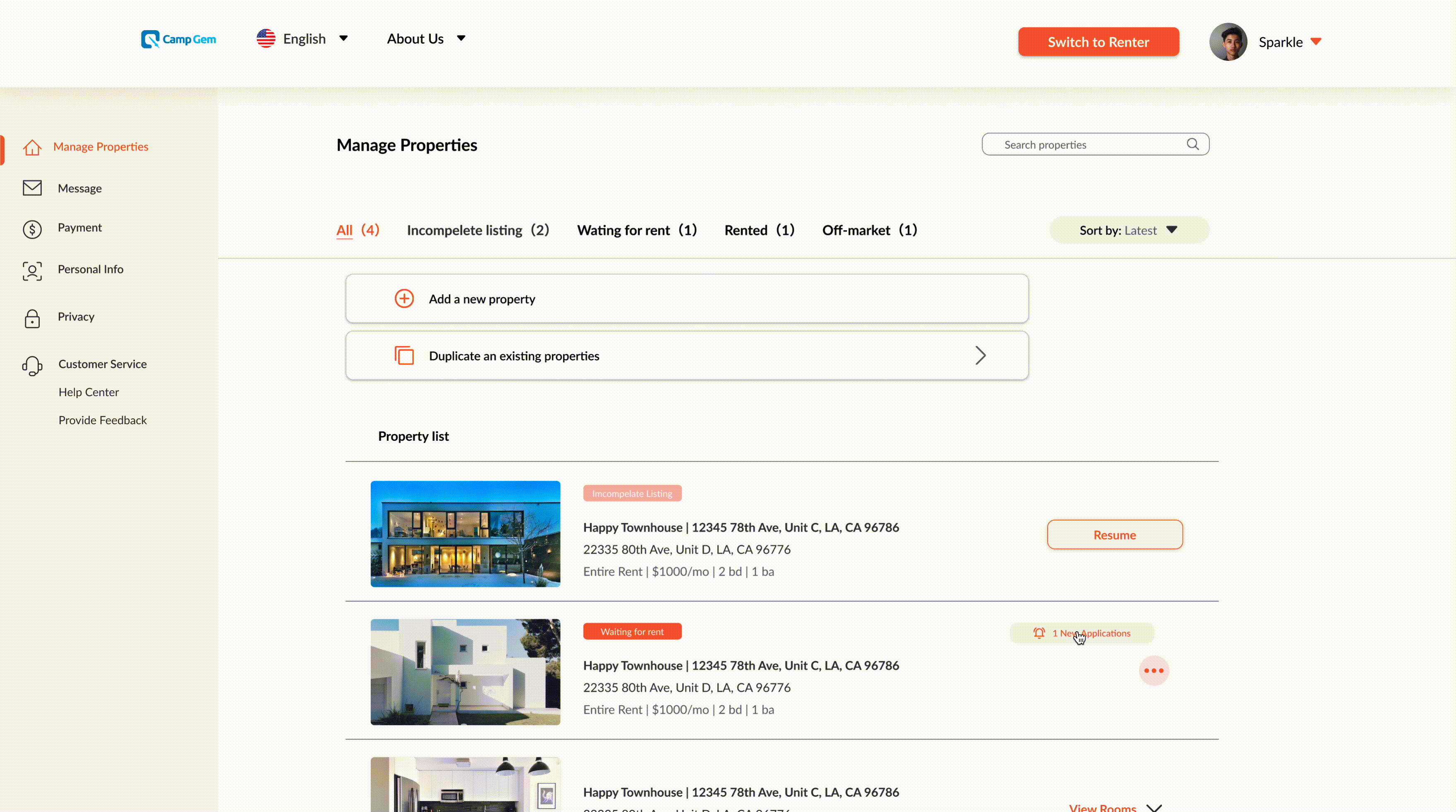The image size is (1456, 812).
Task: Click the Personal Info person icon
Action: 32,271
